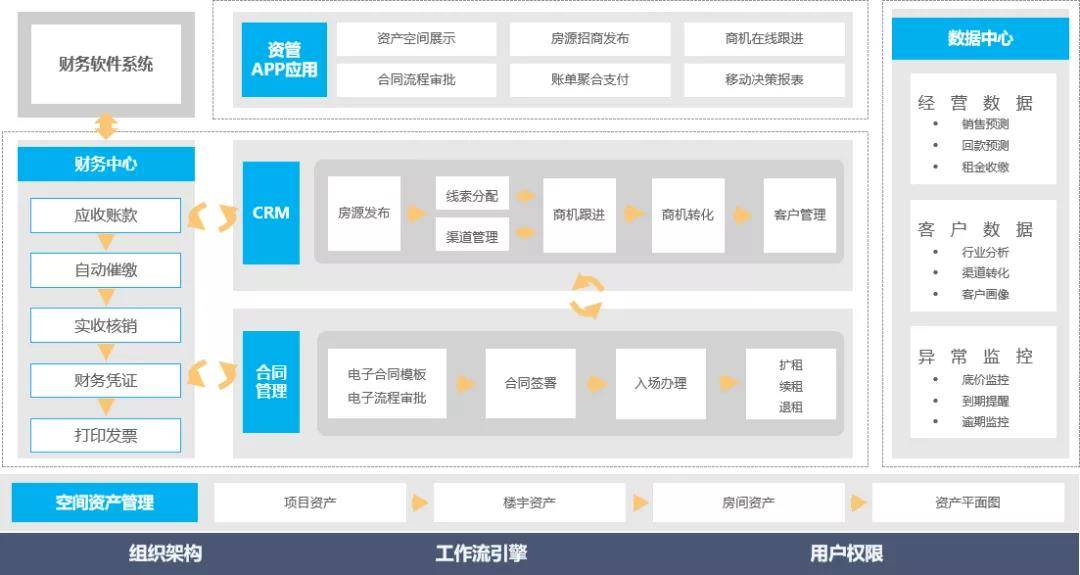Select 用户权限 in bottom bar
The height and width of the screenshot is (575, 1080).
click(x=847, y=554)
